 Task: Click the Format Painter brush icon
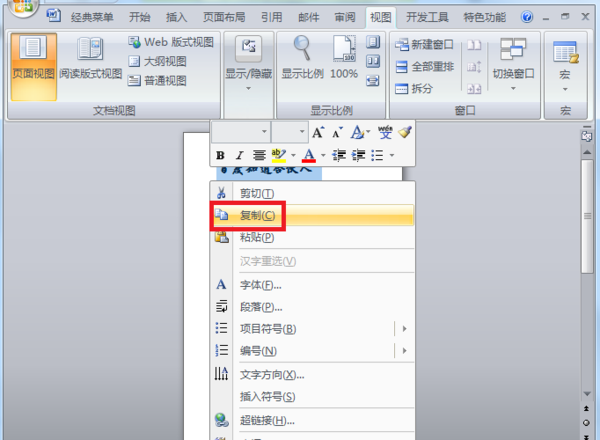click(x=405, y=132)
